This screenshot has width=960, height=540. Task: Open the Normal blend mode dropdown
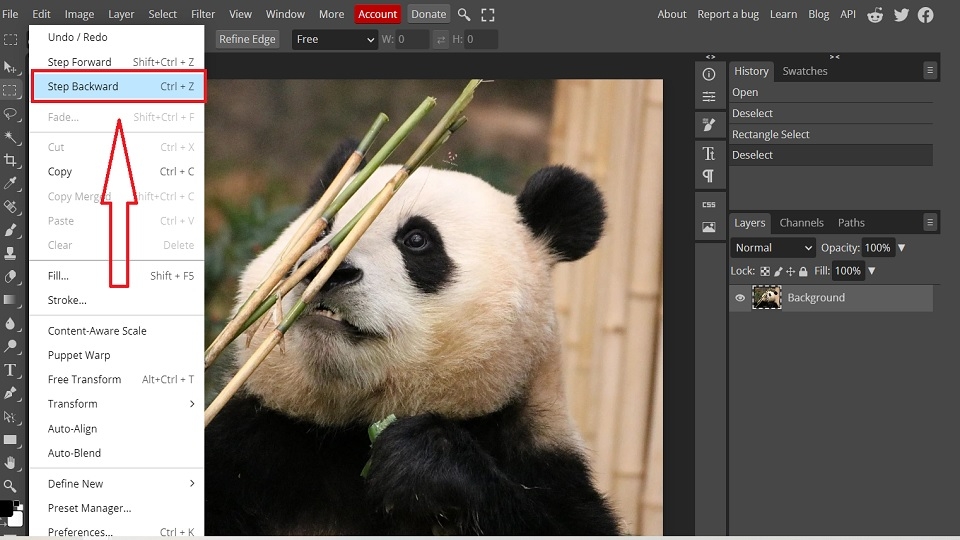pos(773,248)
